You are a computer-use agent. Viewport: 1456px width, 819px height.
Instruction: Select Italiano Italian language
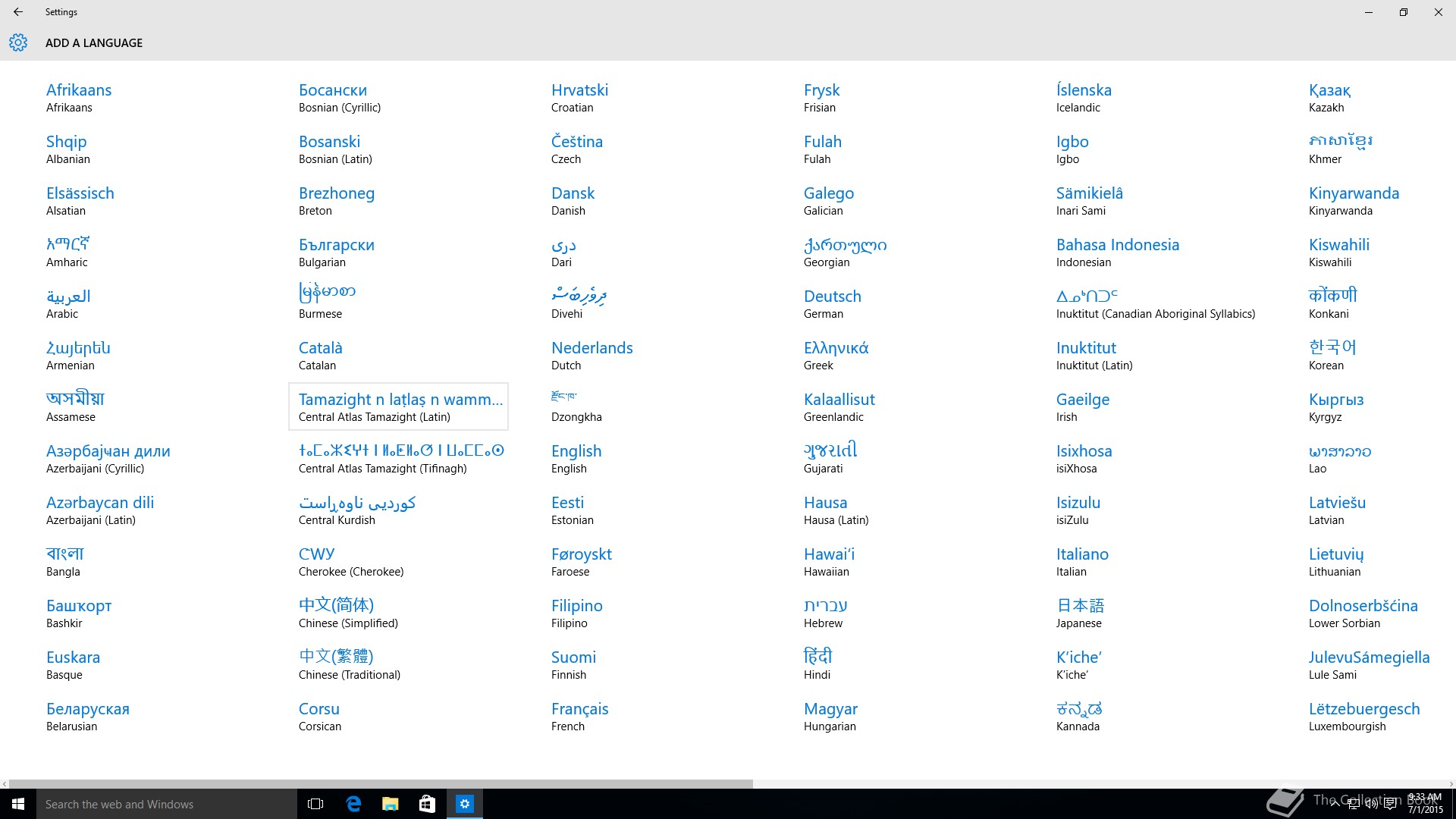[1082, 562]
